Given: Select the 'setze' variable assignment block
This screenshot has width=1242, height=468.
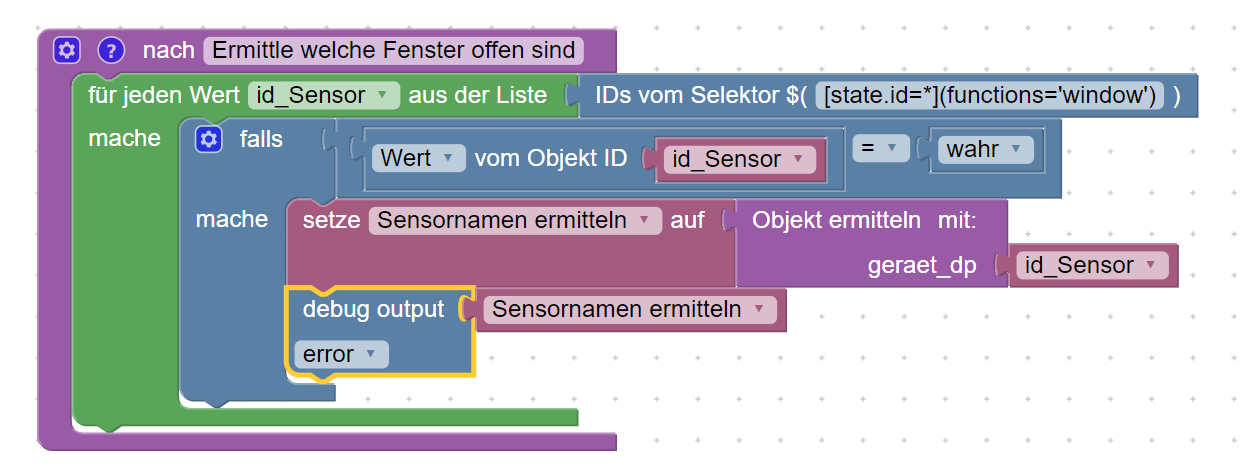Looking at the screenshot, I should point(330,220).
